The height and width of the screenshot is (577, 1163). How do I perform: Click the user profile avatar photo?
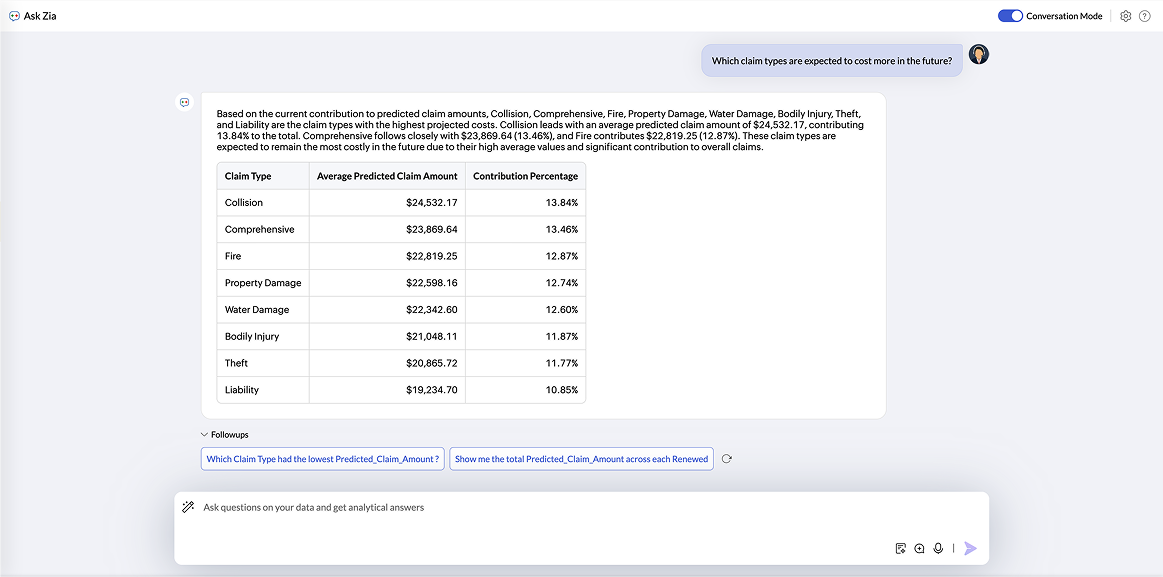978,54
